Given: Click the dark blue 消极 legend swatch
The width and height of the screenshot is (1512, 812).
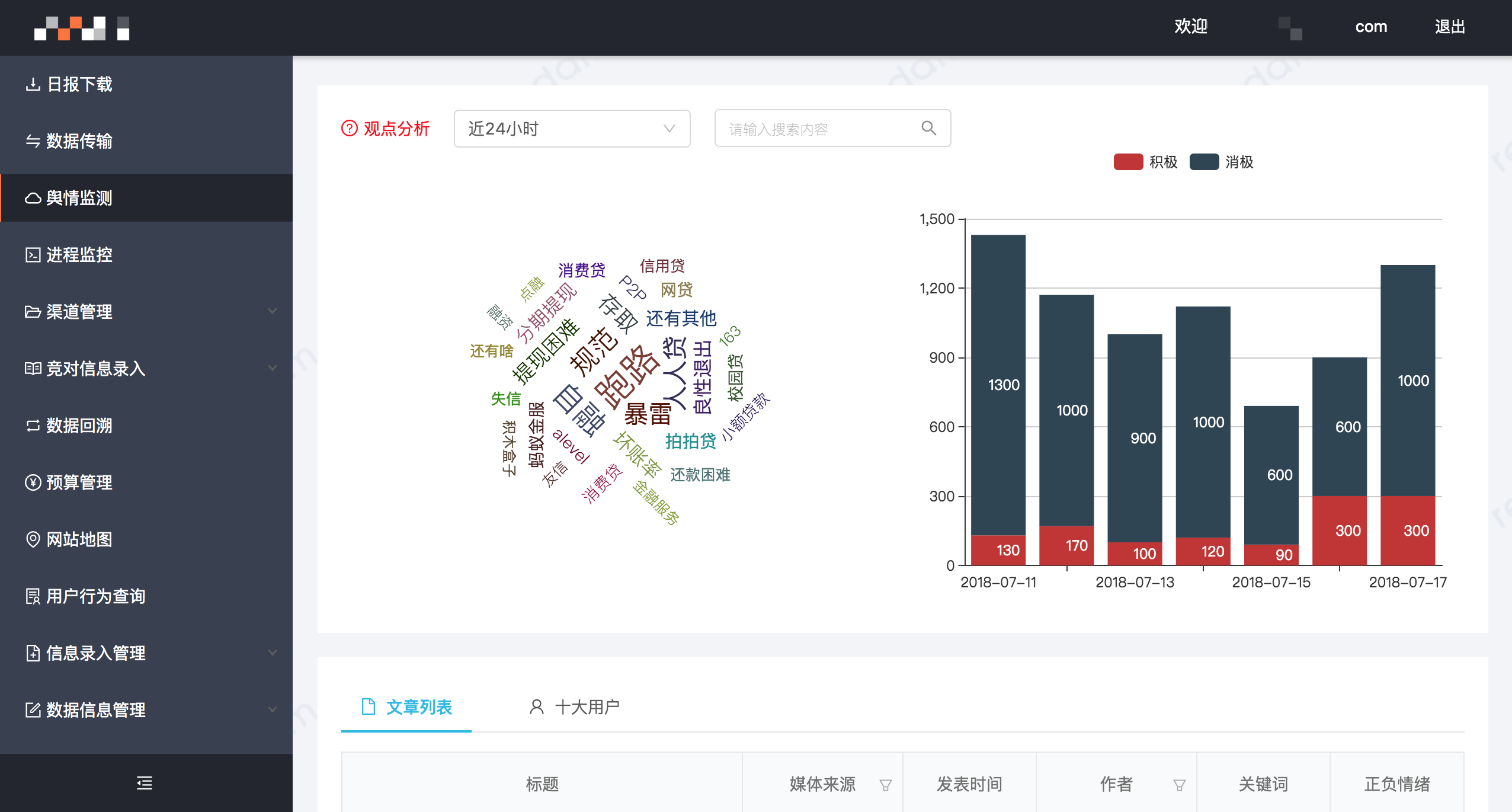Looking at the screenshot, I should [1204, 162].
